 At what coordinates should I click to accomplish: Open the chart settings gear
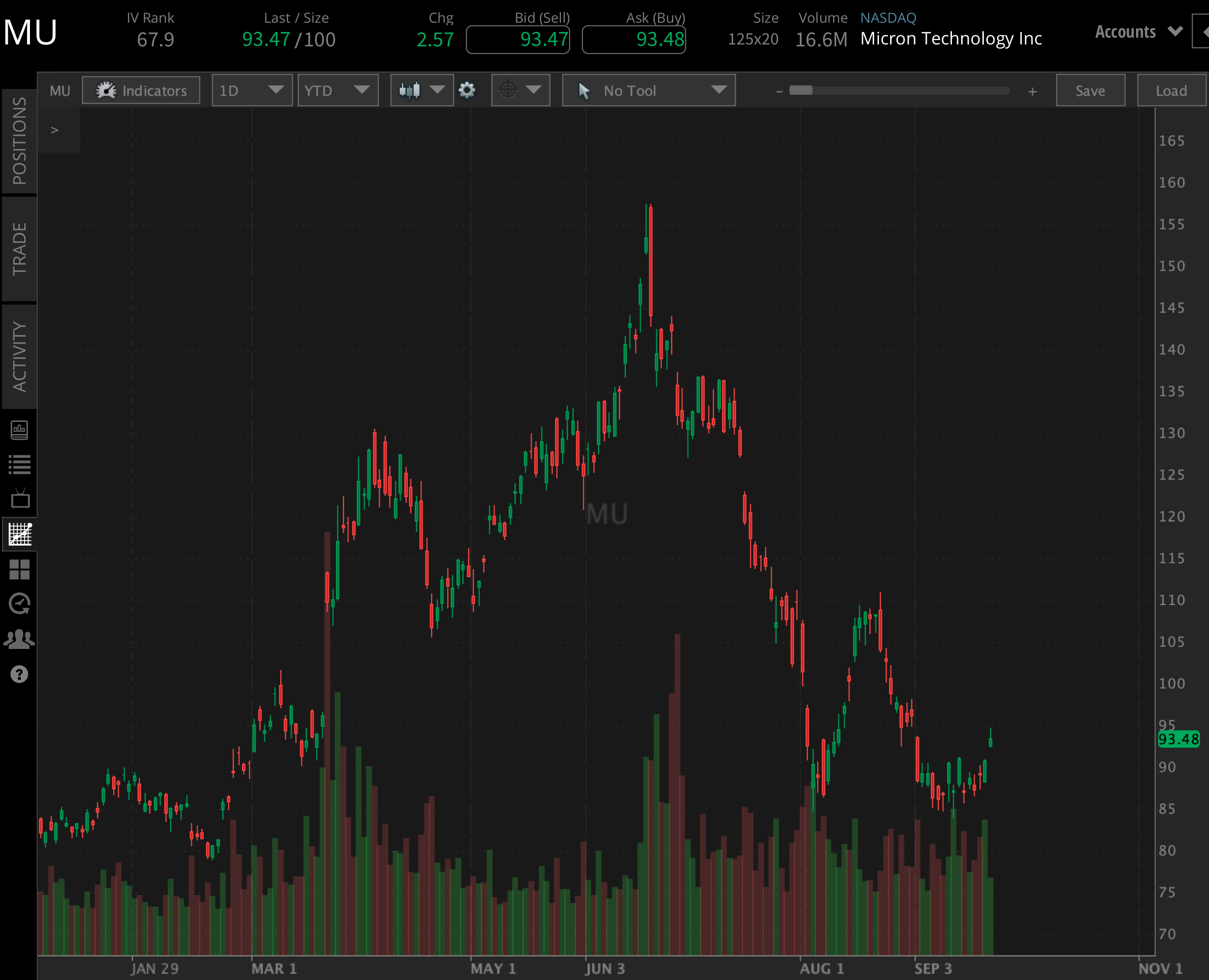tap(467, 90)
